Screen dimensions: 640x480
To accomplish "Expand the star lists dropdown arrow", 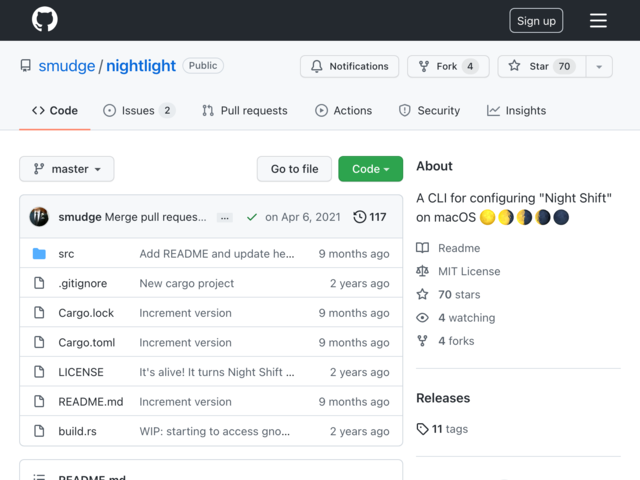I will (599, 67).
